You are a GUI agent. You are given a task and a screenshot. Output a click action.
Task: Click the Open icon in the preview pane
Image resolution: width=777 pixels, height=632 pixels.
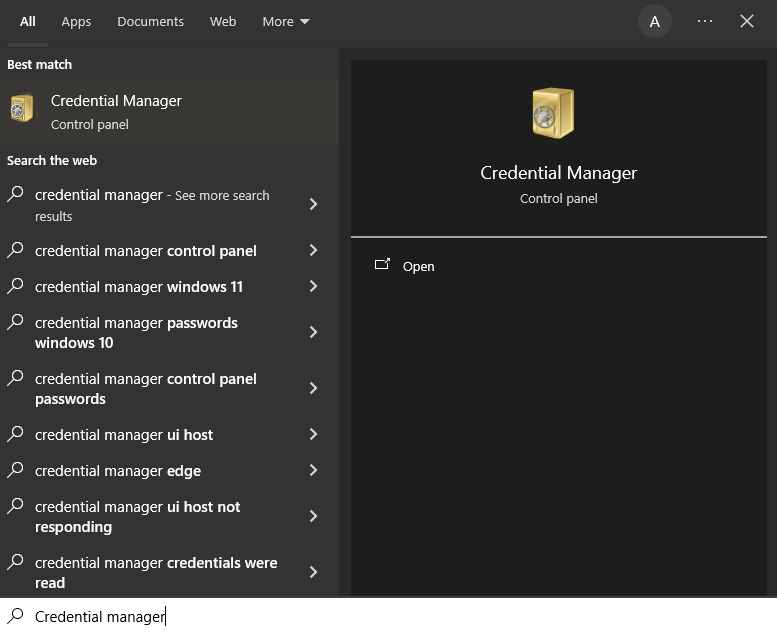point(382,265)
